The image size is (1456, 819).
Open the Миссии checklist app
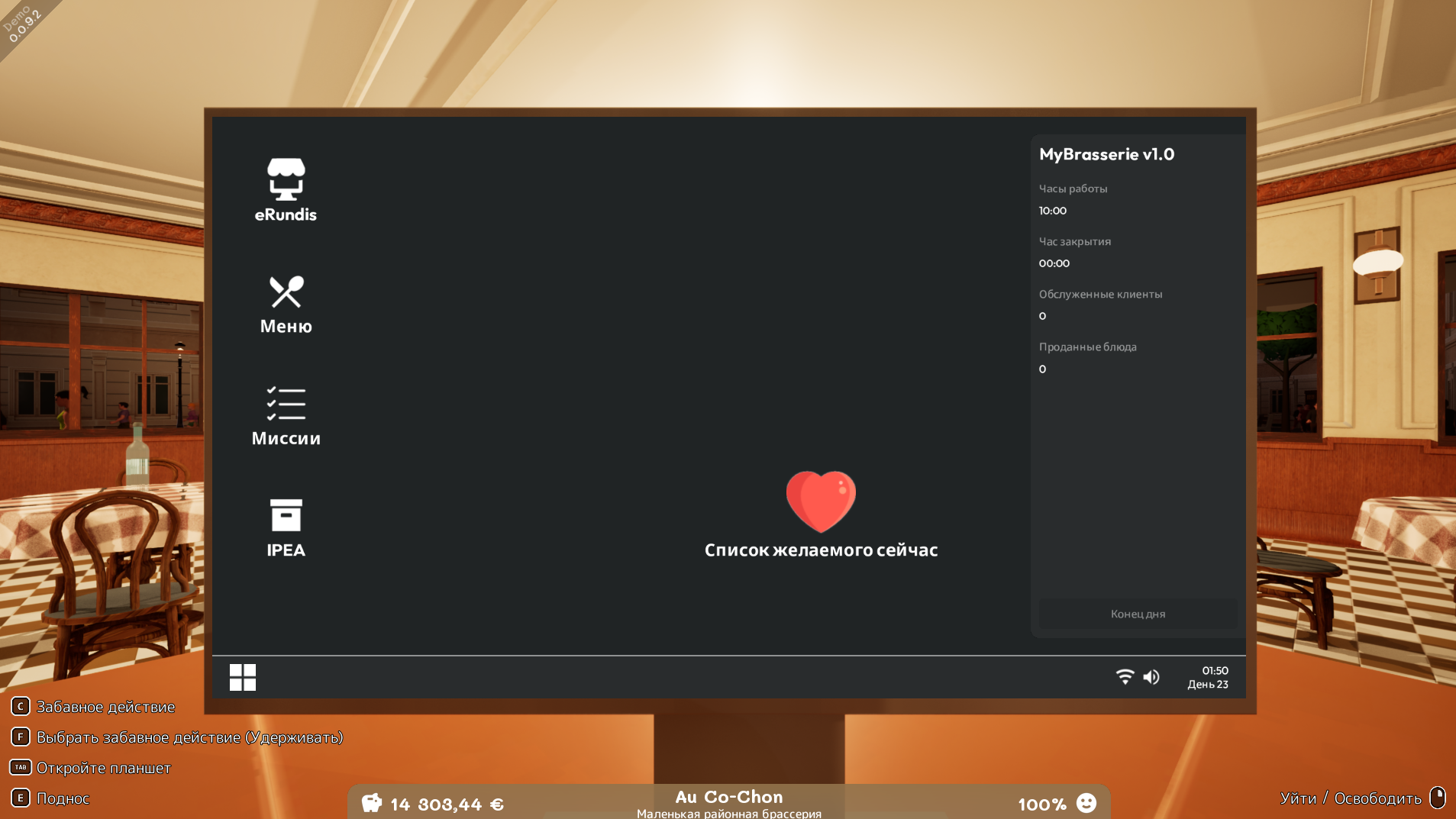coord(286,416)
